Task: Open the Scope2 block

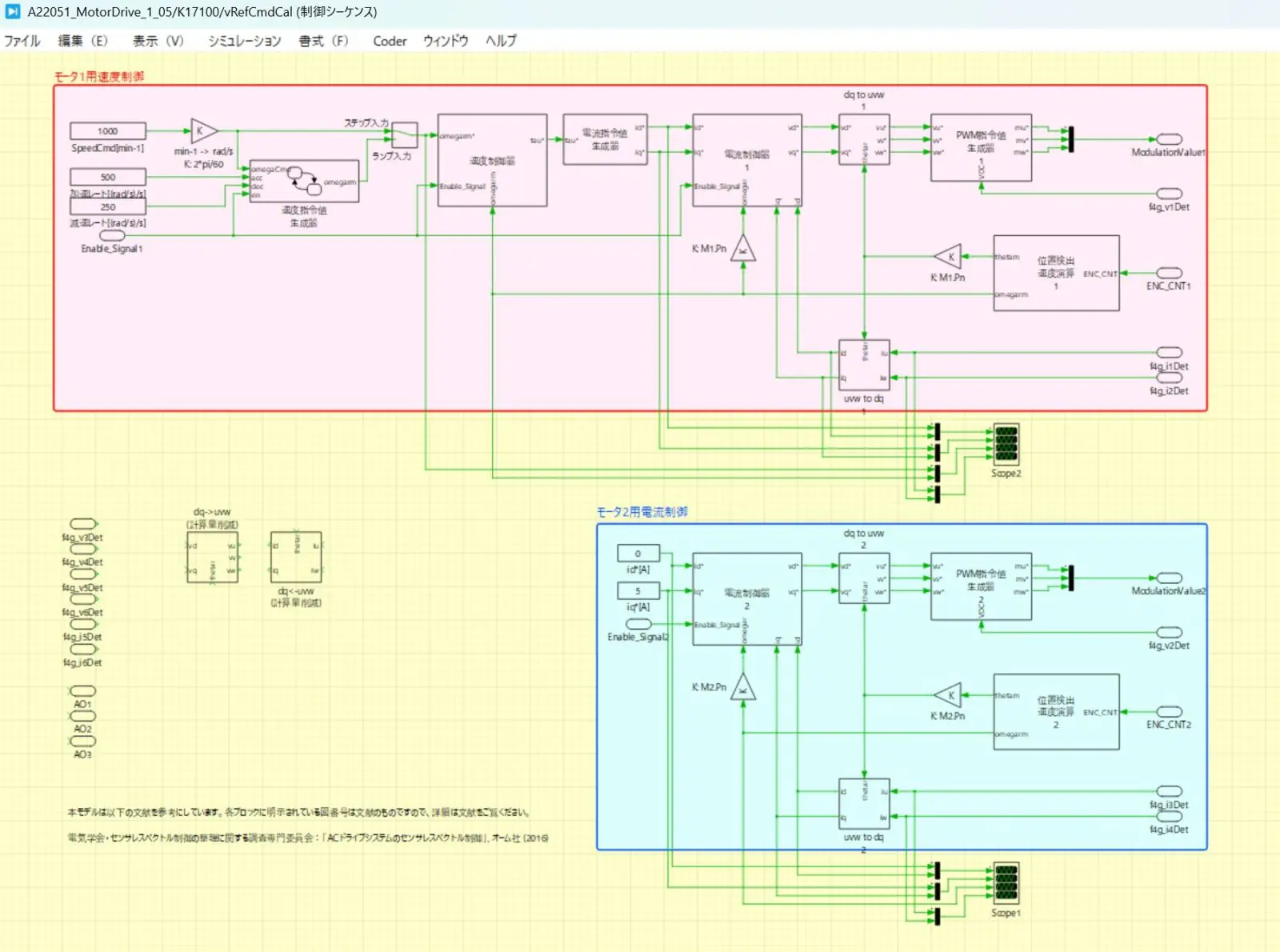Action: [1006, 444]
